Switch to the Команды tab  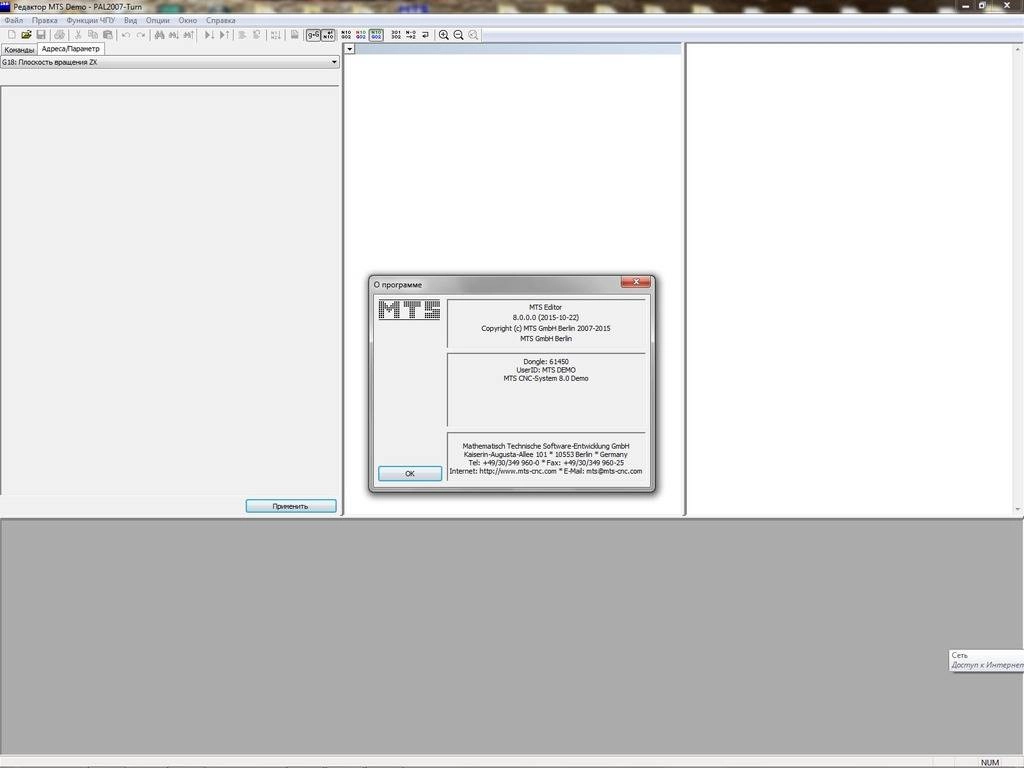[19, 50]
